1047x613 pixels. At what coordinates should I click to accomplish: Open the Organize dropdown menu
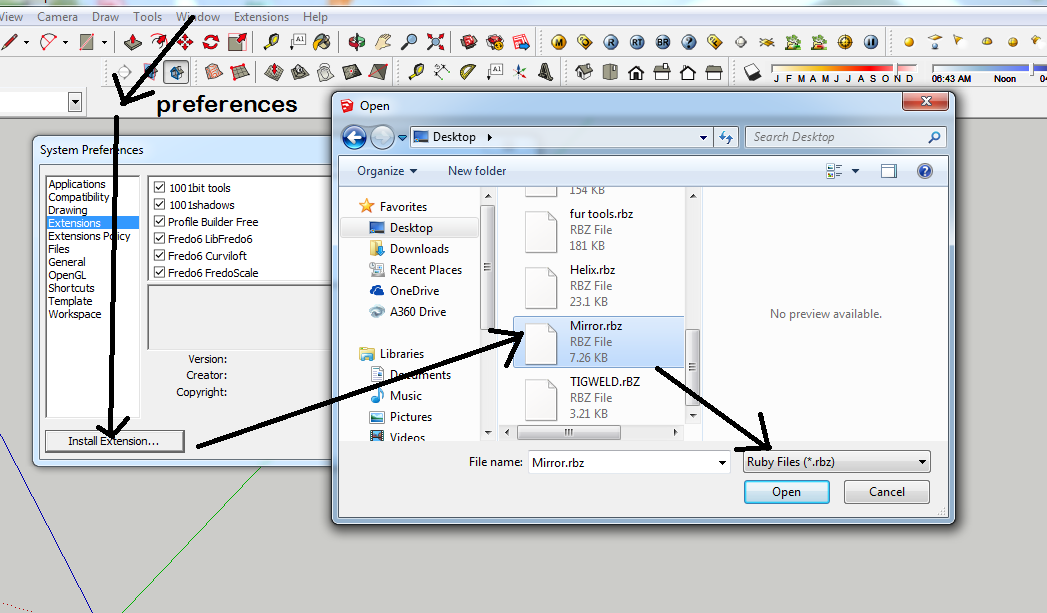pyautogui.click(x=387, y=171)
